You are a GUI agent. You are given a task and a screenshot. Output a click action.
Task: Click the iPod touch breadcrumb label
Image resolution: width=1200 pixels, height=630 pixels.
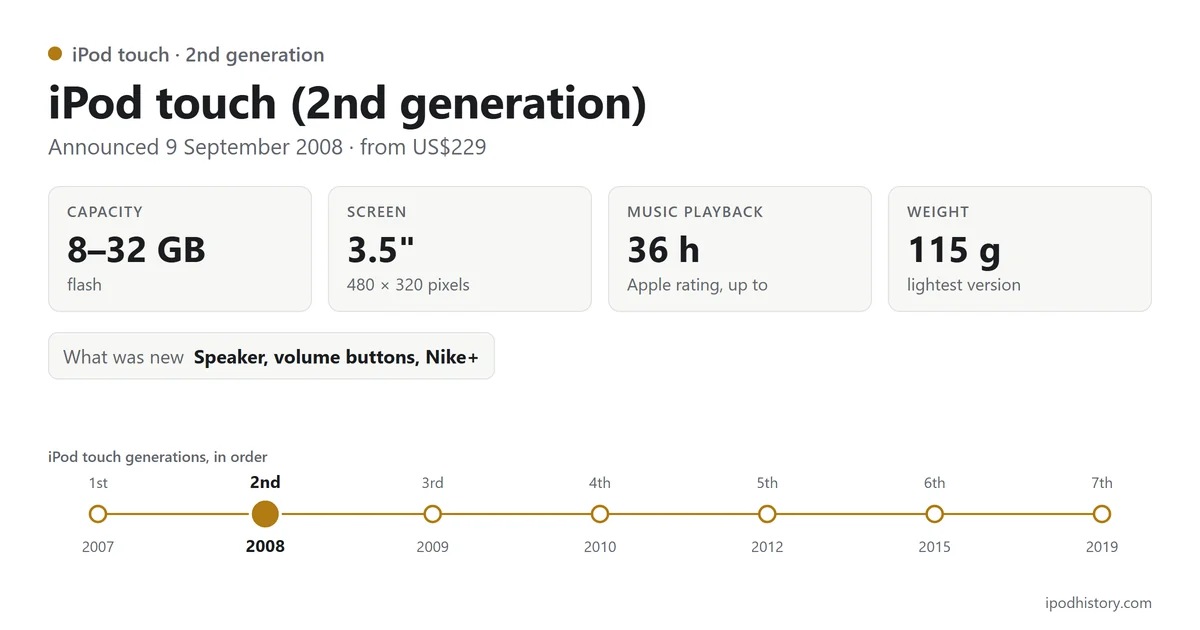click(198, 55)
